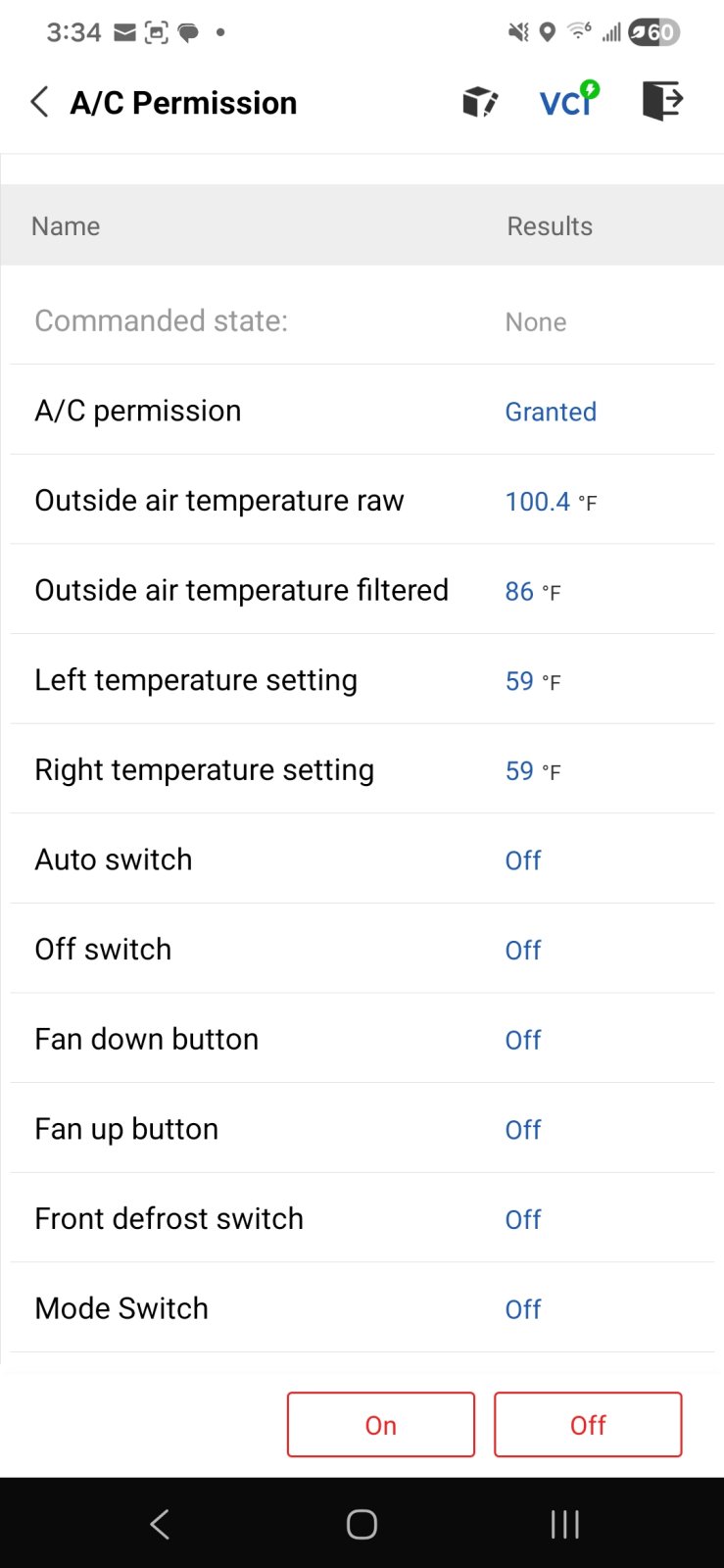Command A/C permission On
724x1568 pixels.
coord(381,1425)
